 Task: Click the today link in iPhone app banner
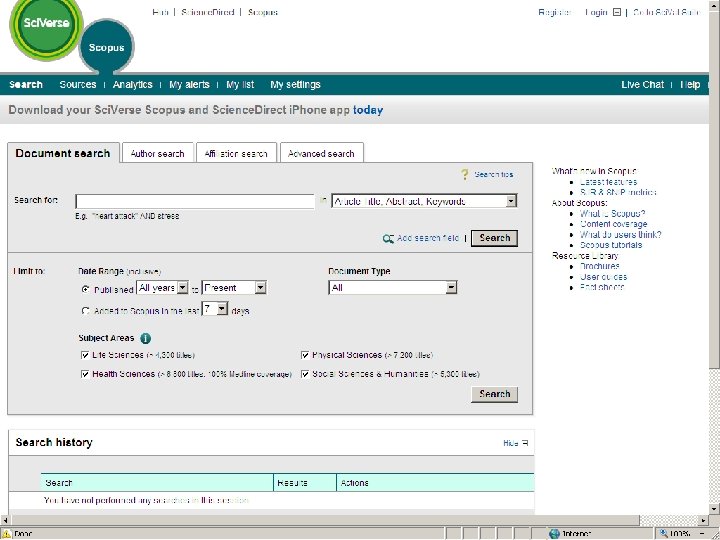coord(368,110)
